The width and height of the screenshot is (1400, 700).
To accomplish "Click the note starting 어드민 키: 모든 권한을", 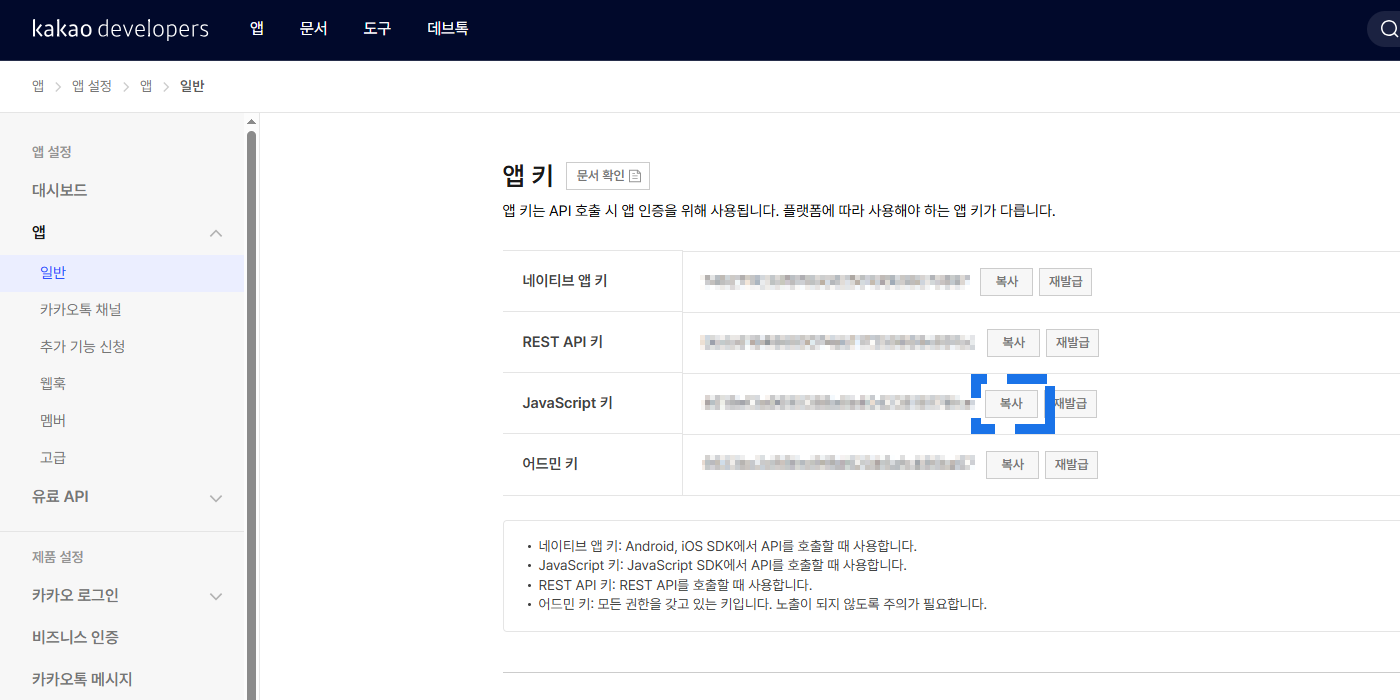I will (762, 604).
